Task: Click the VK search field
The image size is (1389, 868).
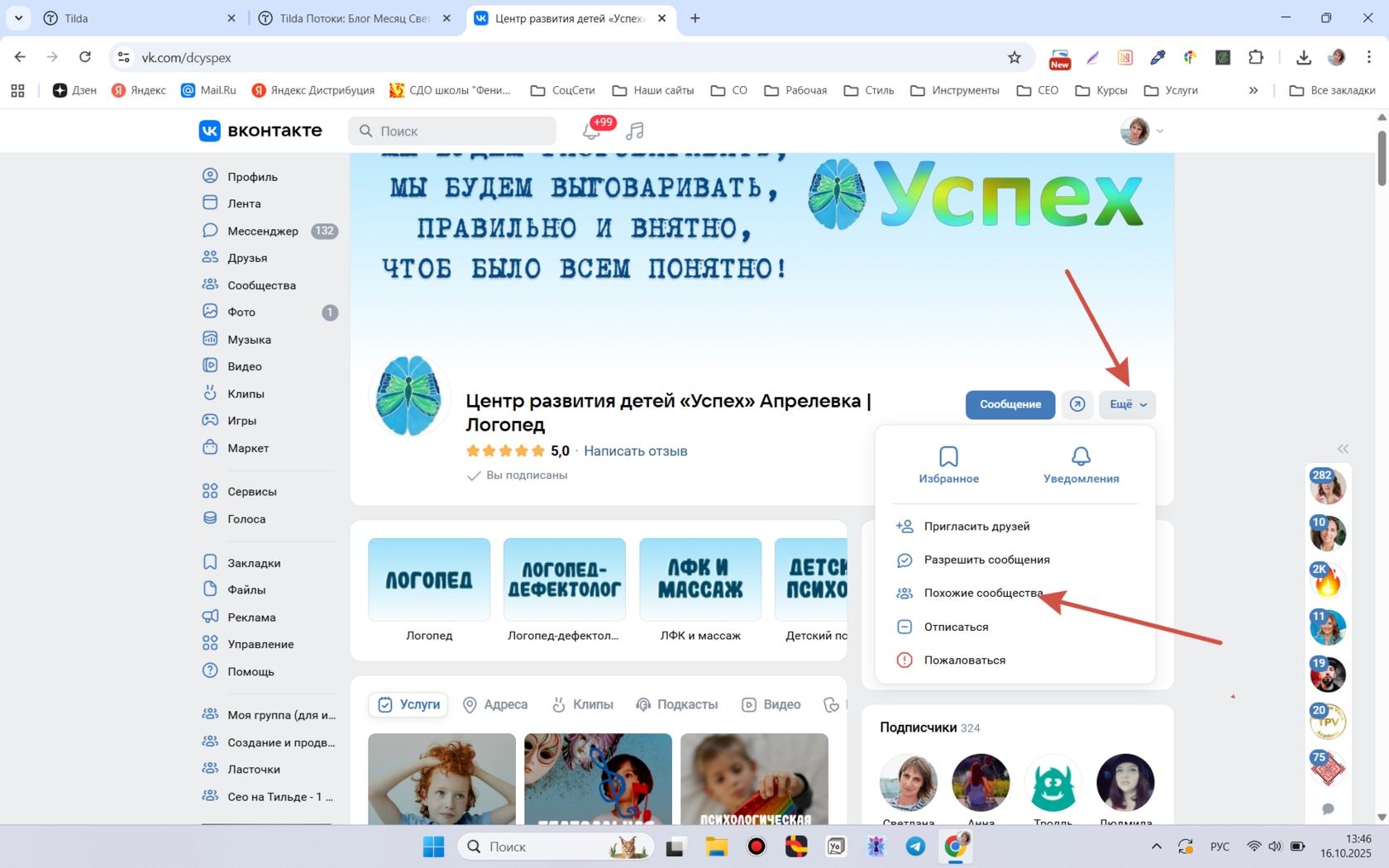Action: [x=452, y=131]
